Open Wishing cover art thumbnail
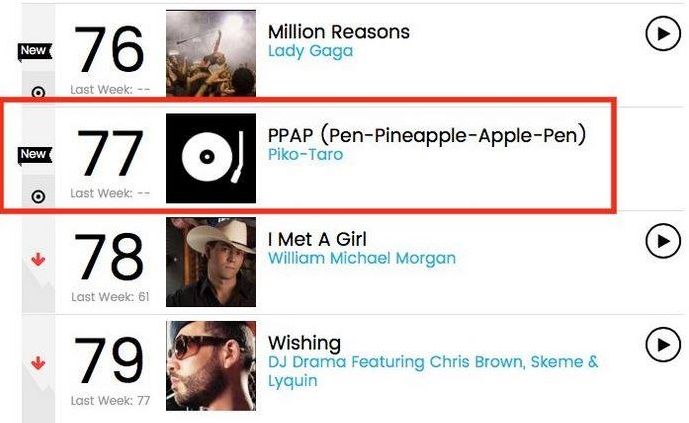The width and height of the screenshot is (689, 423). coord(211,366)
